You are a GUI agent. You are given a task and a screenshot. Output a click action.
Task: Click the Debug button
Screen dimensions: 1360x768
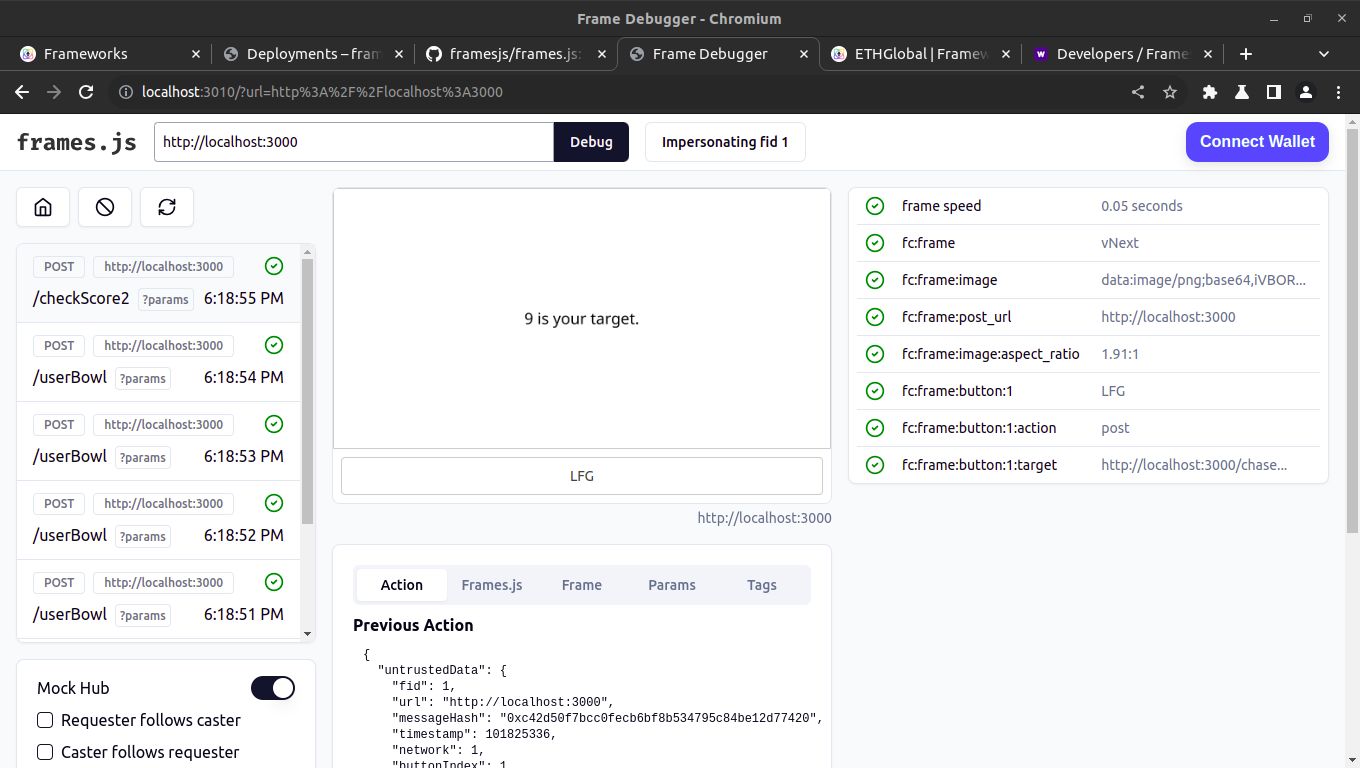tap(591, 142)
